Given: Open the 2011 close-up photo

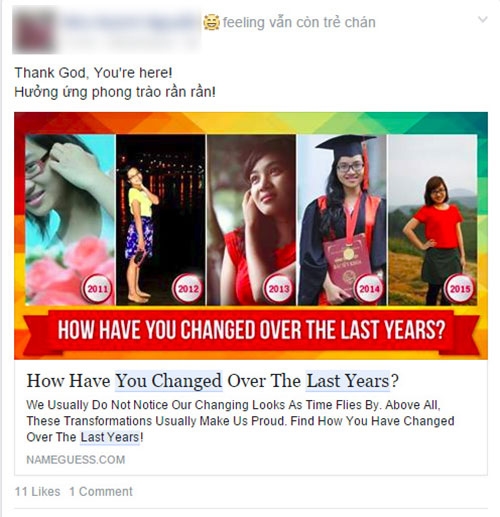Looking at the screenshot, I should pyautogui.click(x=70, y=220).
